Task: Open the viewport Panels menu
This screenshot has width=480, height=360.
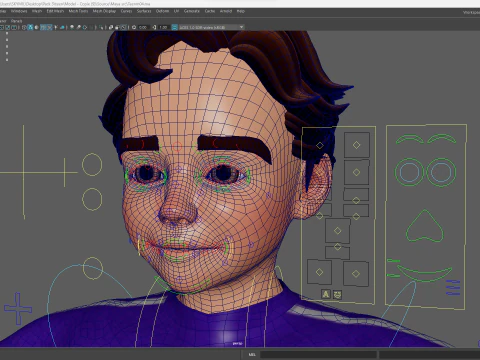Action: (x=16, y=21)
